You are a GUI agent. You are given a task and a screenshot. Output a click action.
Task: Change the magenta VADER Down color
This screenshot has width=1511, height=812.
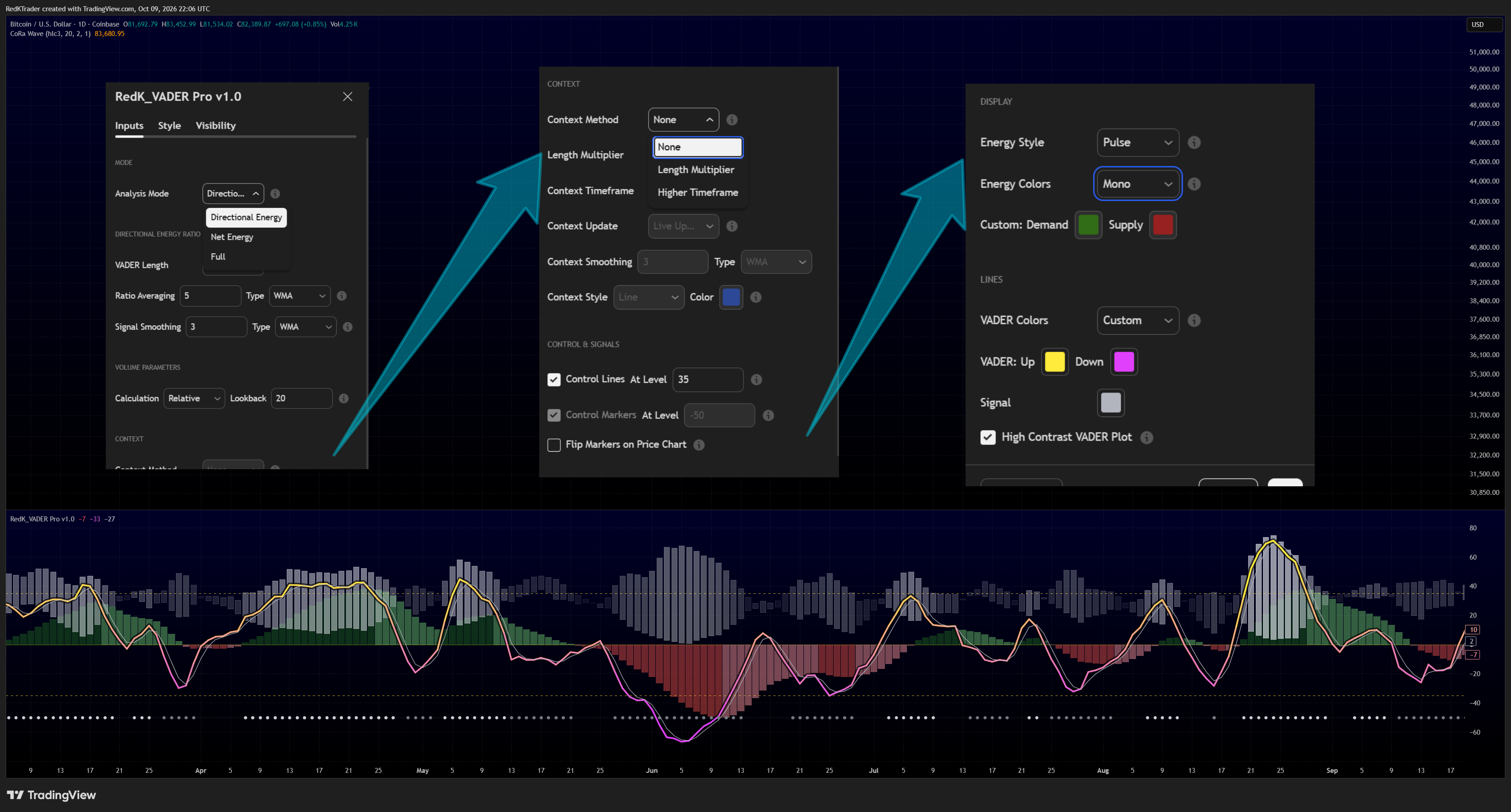[1124, 362]
